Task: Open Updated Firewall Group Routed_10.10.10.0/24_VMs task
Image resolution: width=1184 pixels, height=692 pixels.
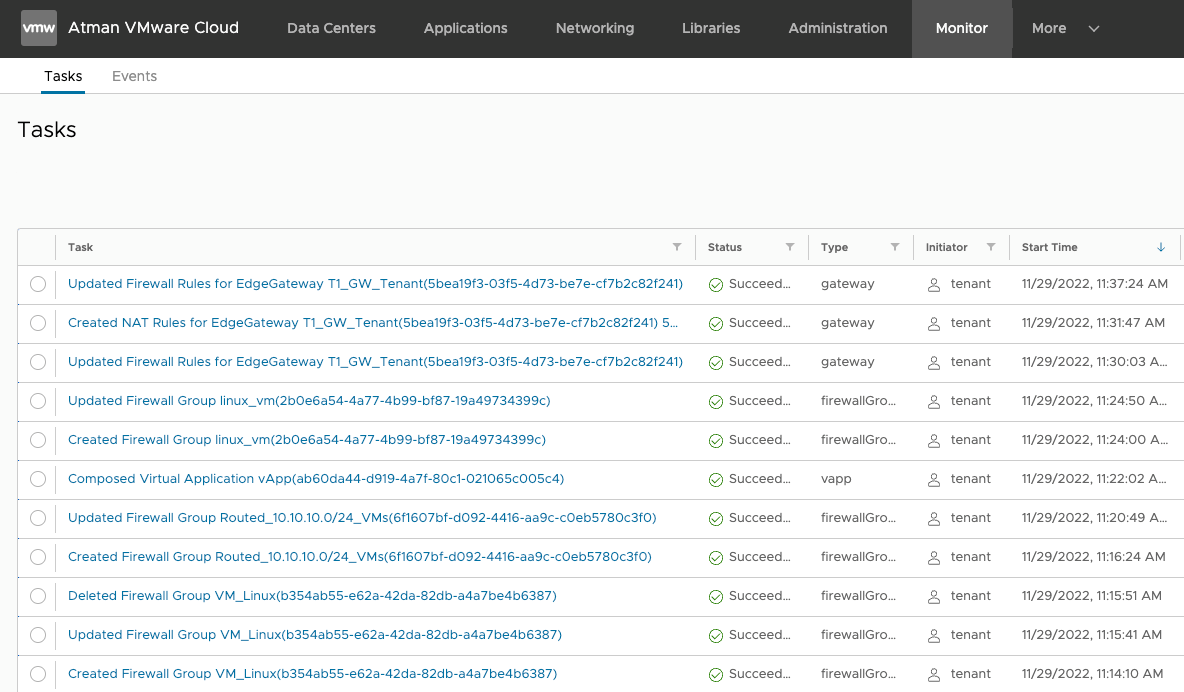Action: 362,518
